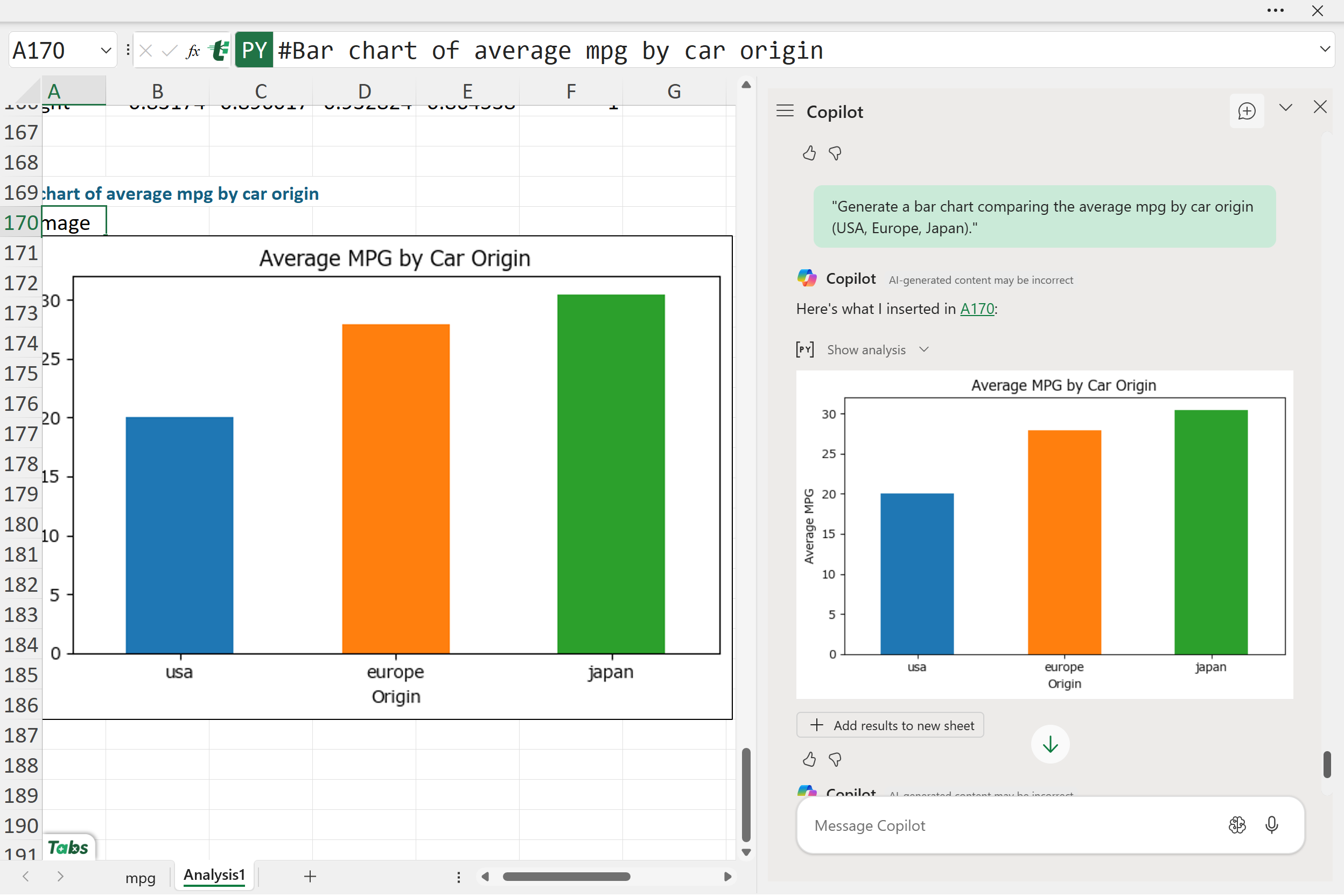Open the Copilot hamburger menu
Image resolution: width=1344 pixels, height=896 pixels.
click(785, 111)
